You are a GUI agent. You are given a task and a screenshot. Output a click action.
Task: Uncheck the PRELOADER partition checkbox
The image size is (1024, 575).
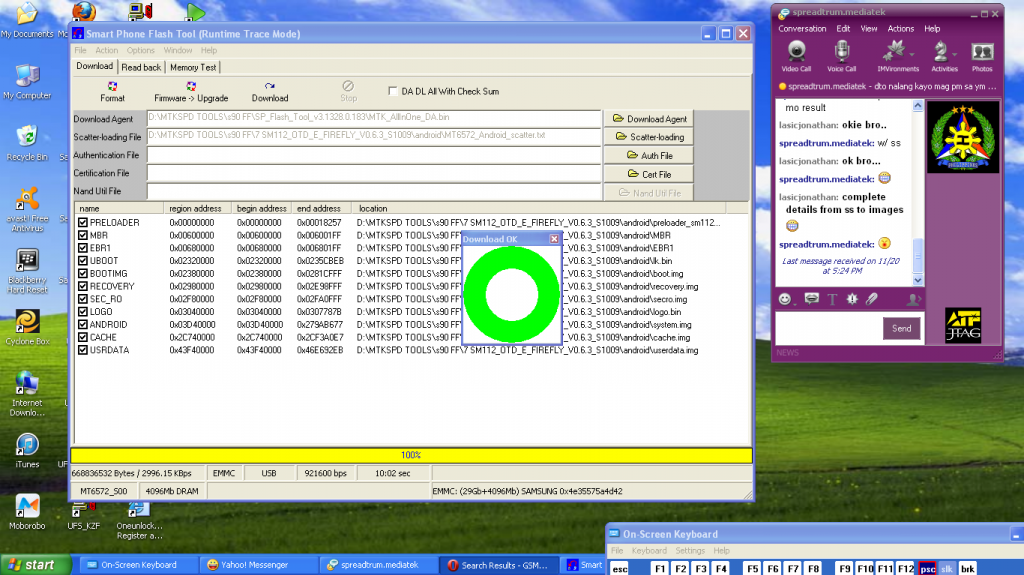coord(83,222)
